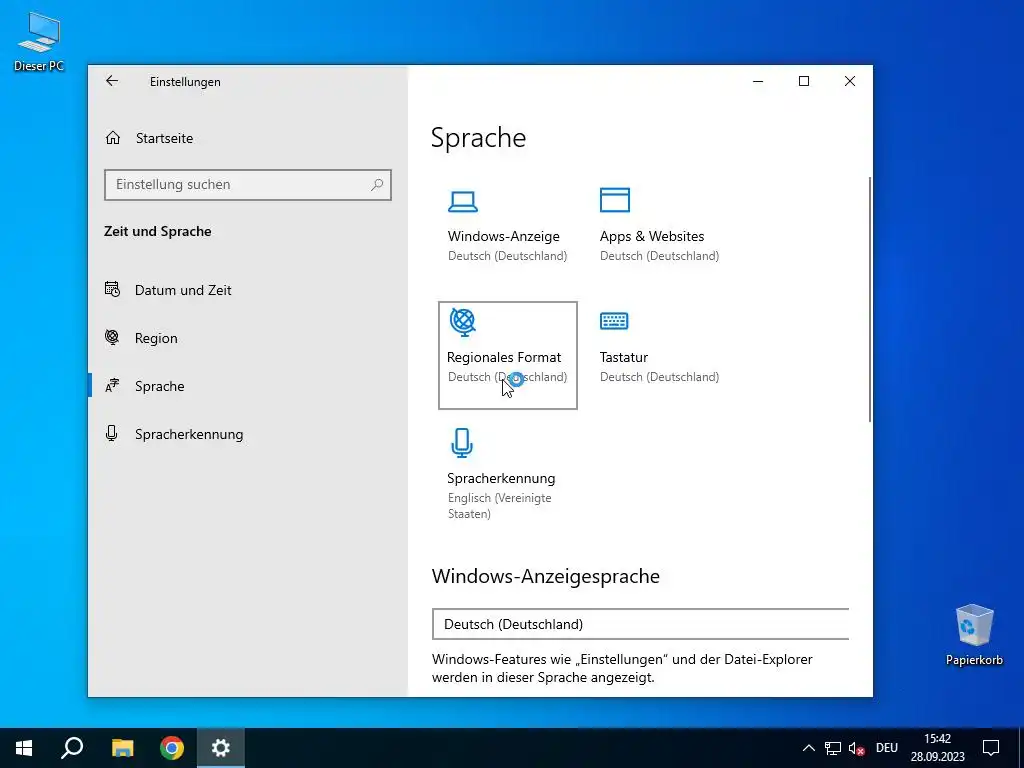1024x768 pixels.
Task: Click the Datum und Zeit calendar icon
Action: pos(112,289)
